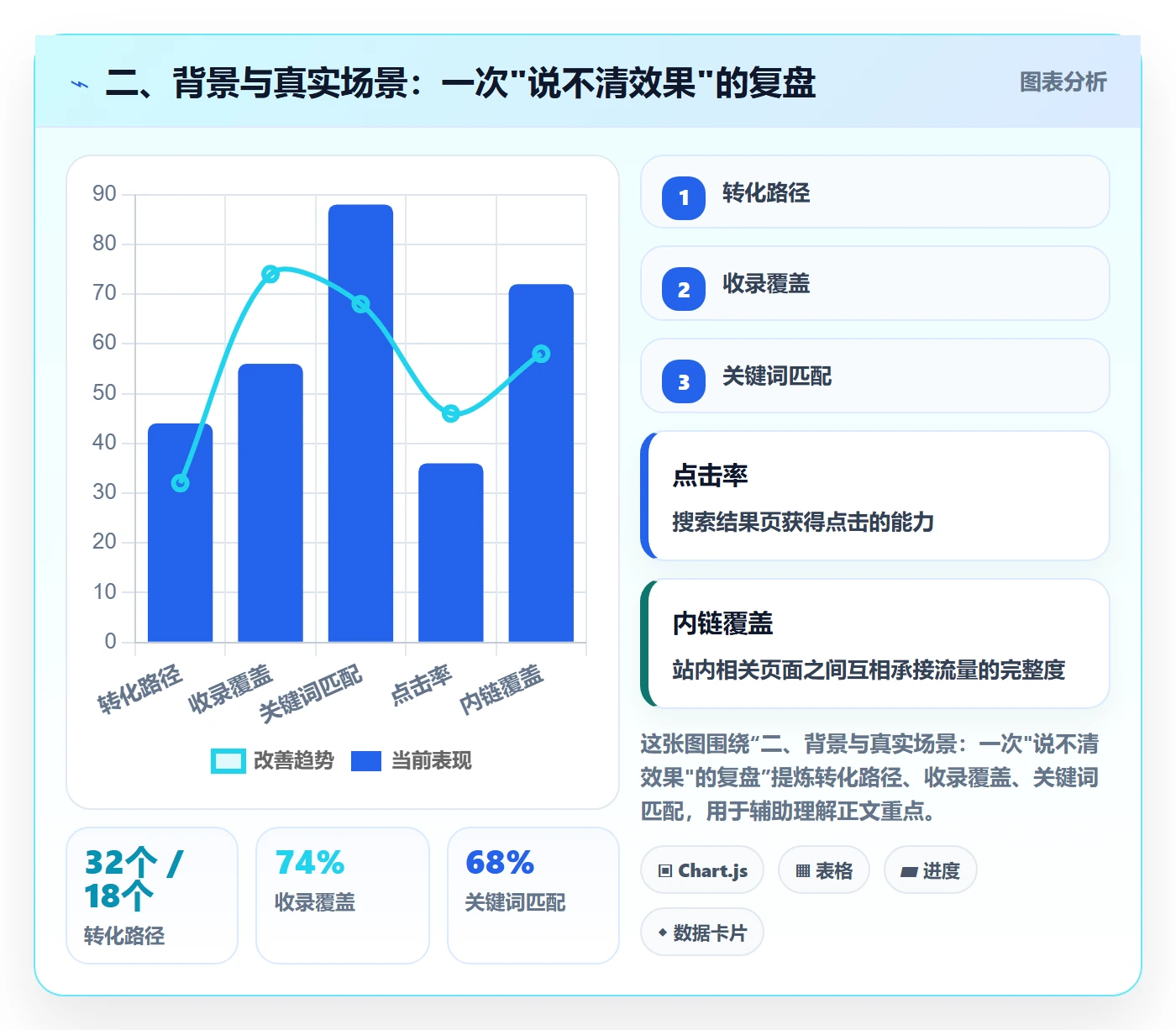Click the number 2 badge in the list
The height and width of the screenshot is (1030, 1176).
(x=684, y=289)
